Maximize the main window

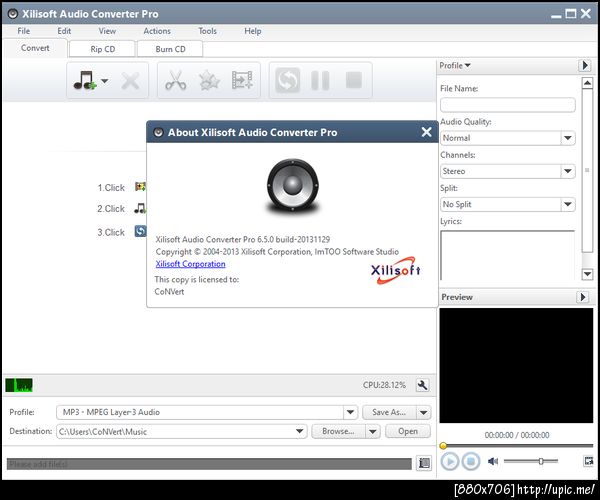(571, 14)
